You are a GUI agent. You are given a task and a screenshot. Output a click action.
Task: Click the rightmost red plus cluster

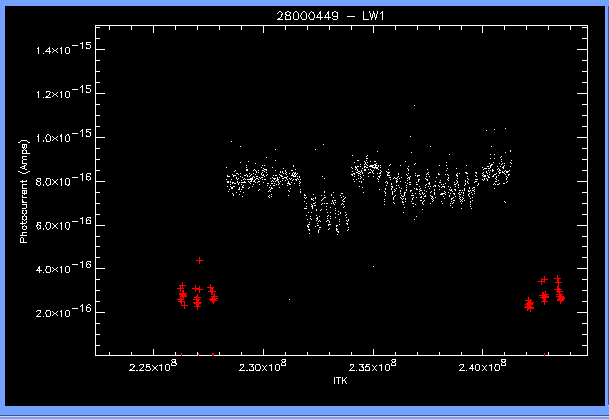(x=559, y=292)
